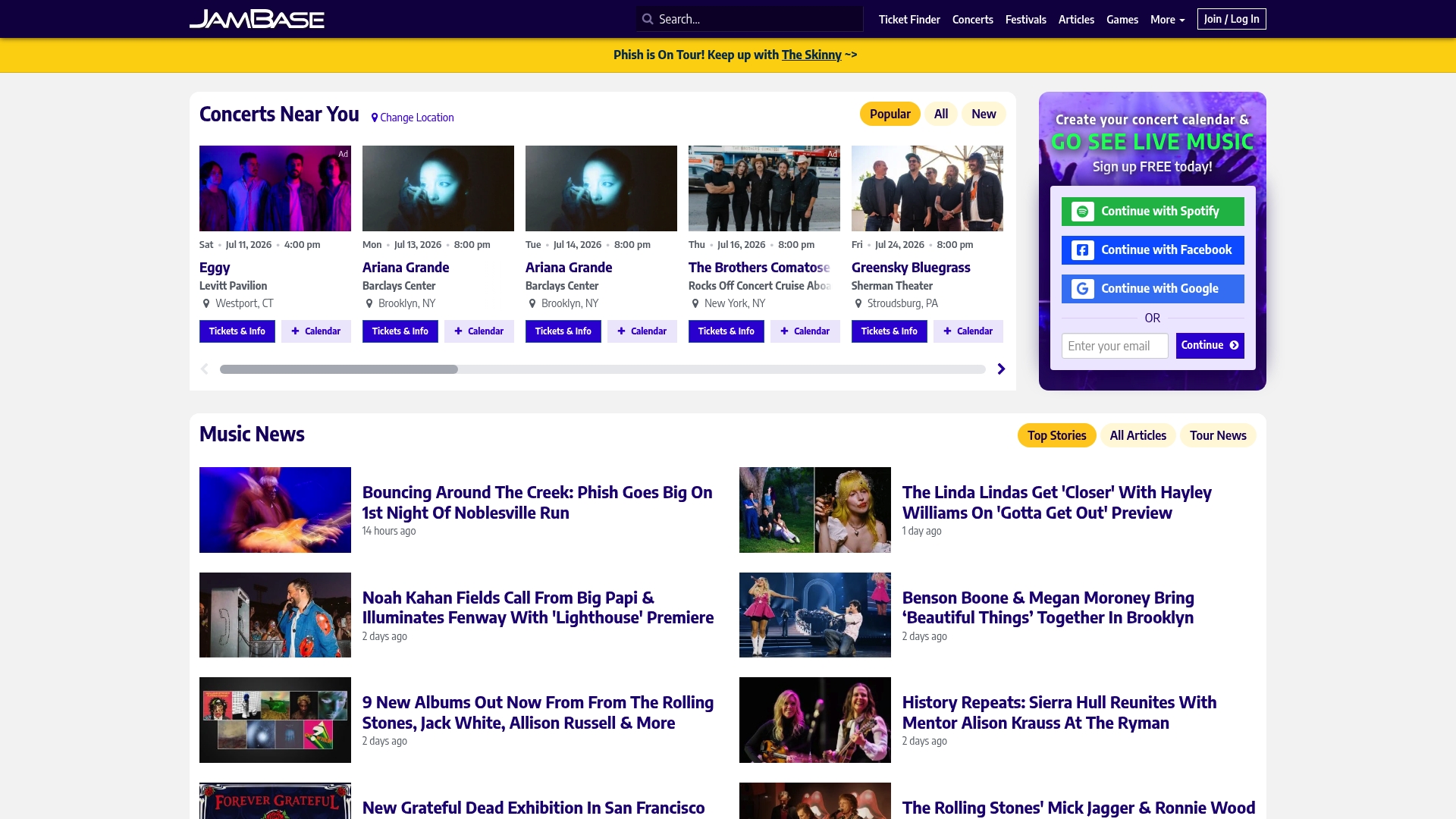The image size is (1456, 819).
Task: Open the Phish Noblesville article thumbnail
Action: pos(275,510)
